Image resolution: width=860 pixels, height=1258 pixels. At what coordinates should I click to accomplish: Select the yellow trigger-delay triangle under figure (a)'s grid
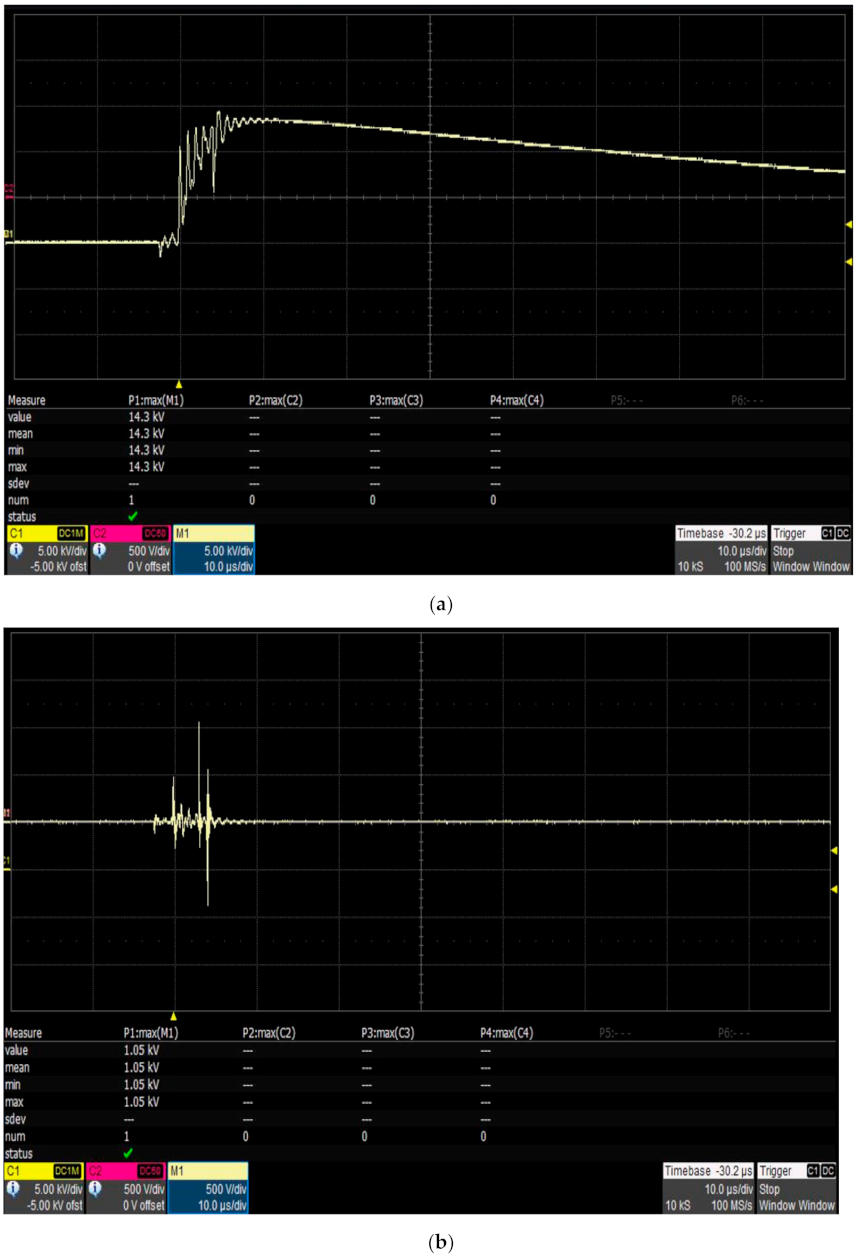pyautogui.click(x=179, y=384)
